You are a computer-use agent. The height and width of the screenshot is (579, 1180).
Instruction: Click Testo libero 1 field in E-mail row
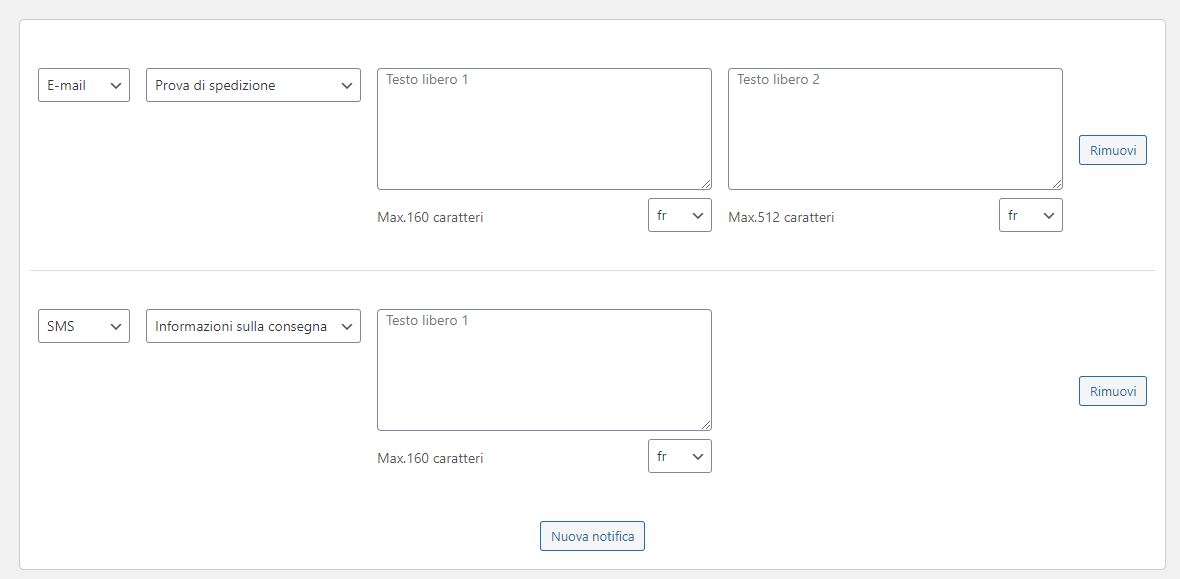[544, 128]
